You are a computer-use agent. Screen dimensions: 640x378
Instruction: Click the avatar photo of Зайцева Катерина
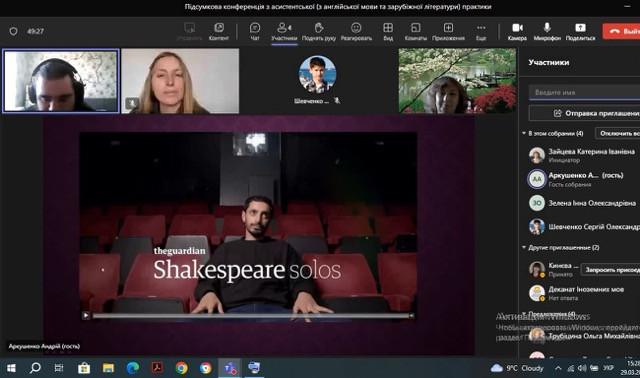[x=537, y=155]
